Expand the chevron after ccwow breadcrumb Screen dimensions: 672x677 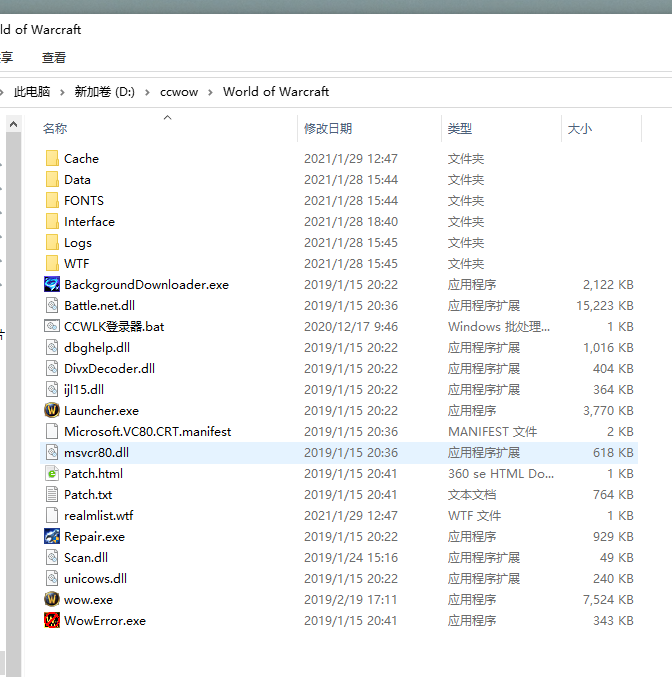click(x=210, y=92)
